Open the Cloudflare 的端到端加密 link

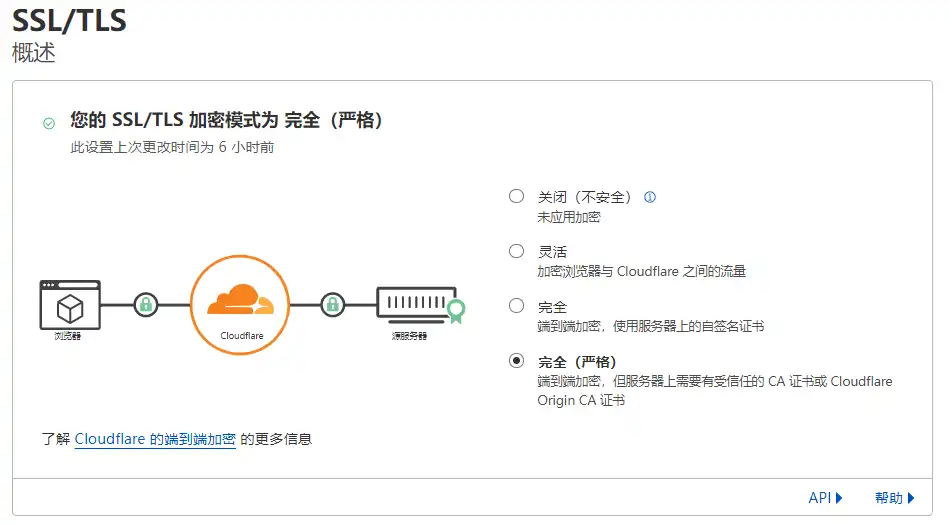pyautogui.click(x=155, y=439)
